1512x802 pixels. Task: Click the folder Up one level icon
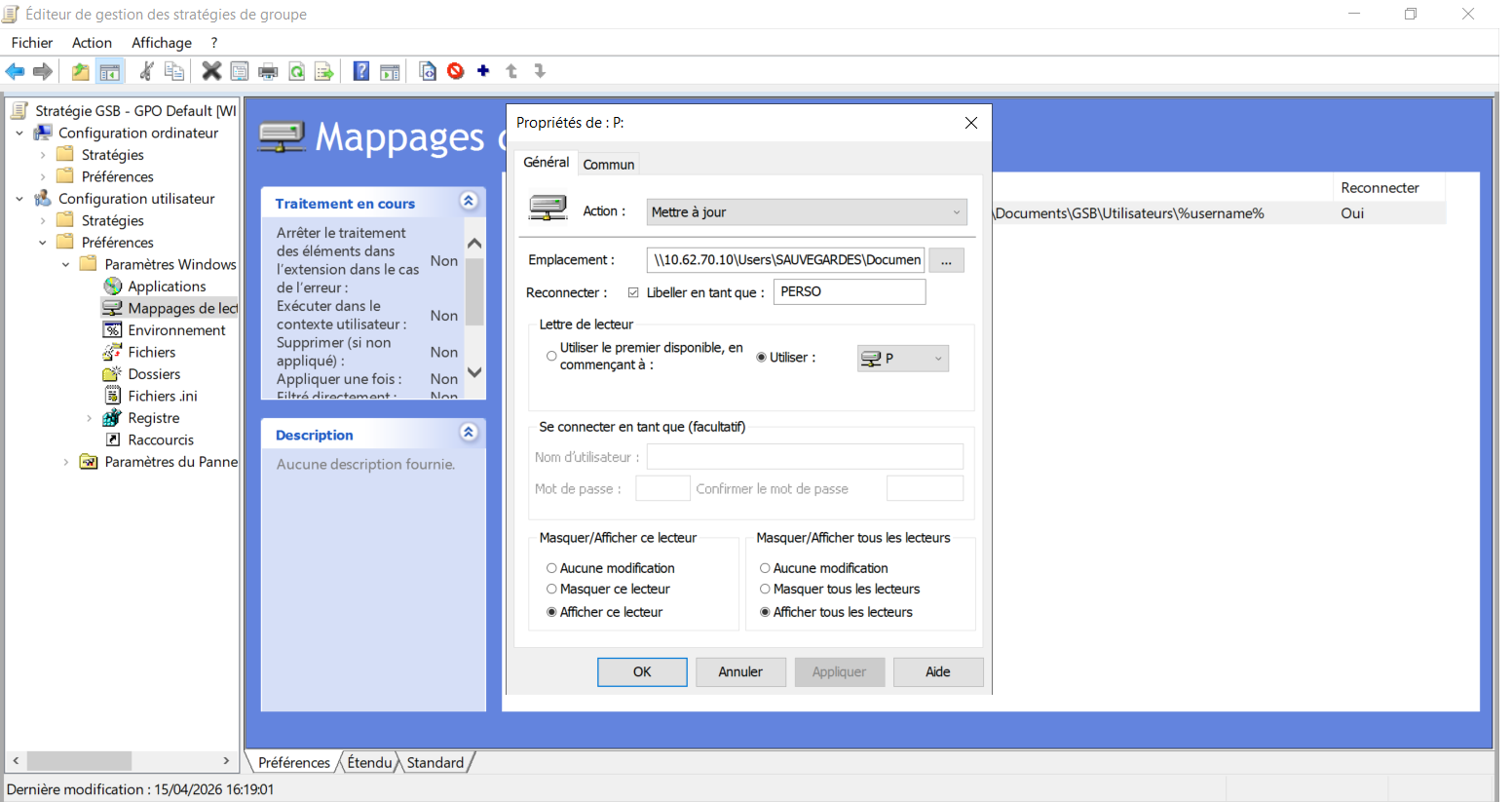(x=81, y=71)
